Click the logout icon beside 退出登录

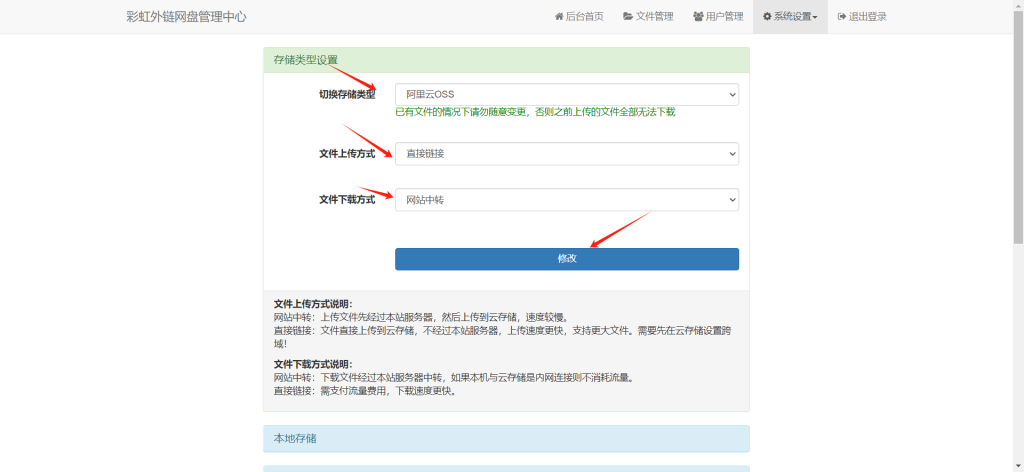pyautogui.click(x=842, y=17)
